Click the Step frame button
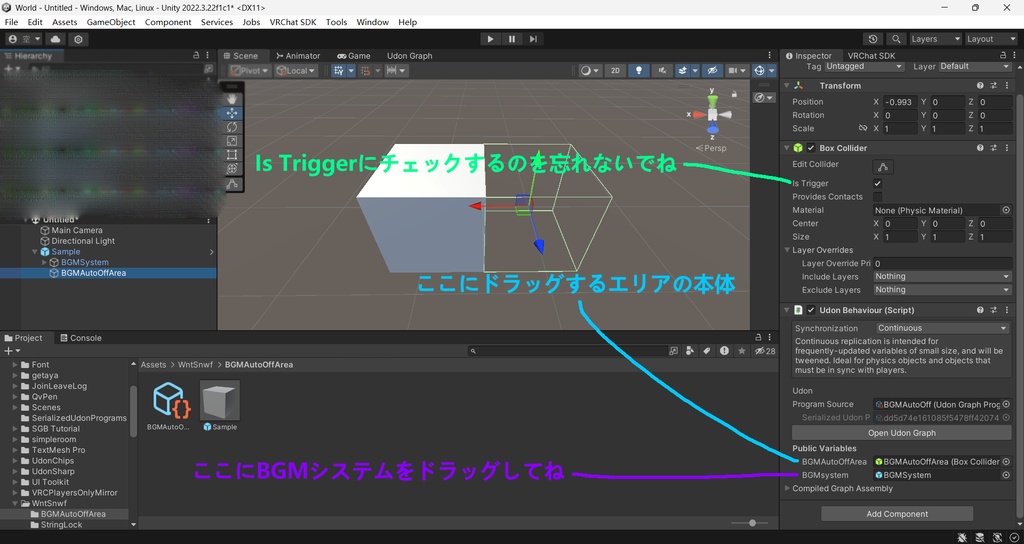The height and width of the screenshot is (544, 1024). 534,39
